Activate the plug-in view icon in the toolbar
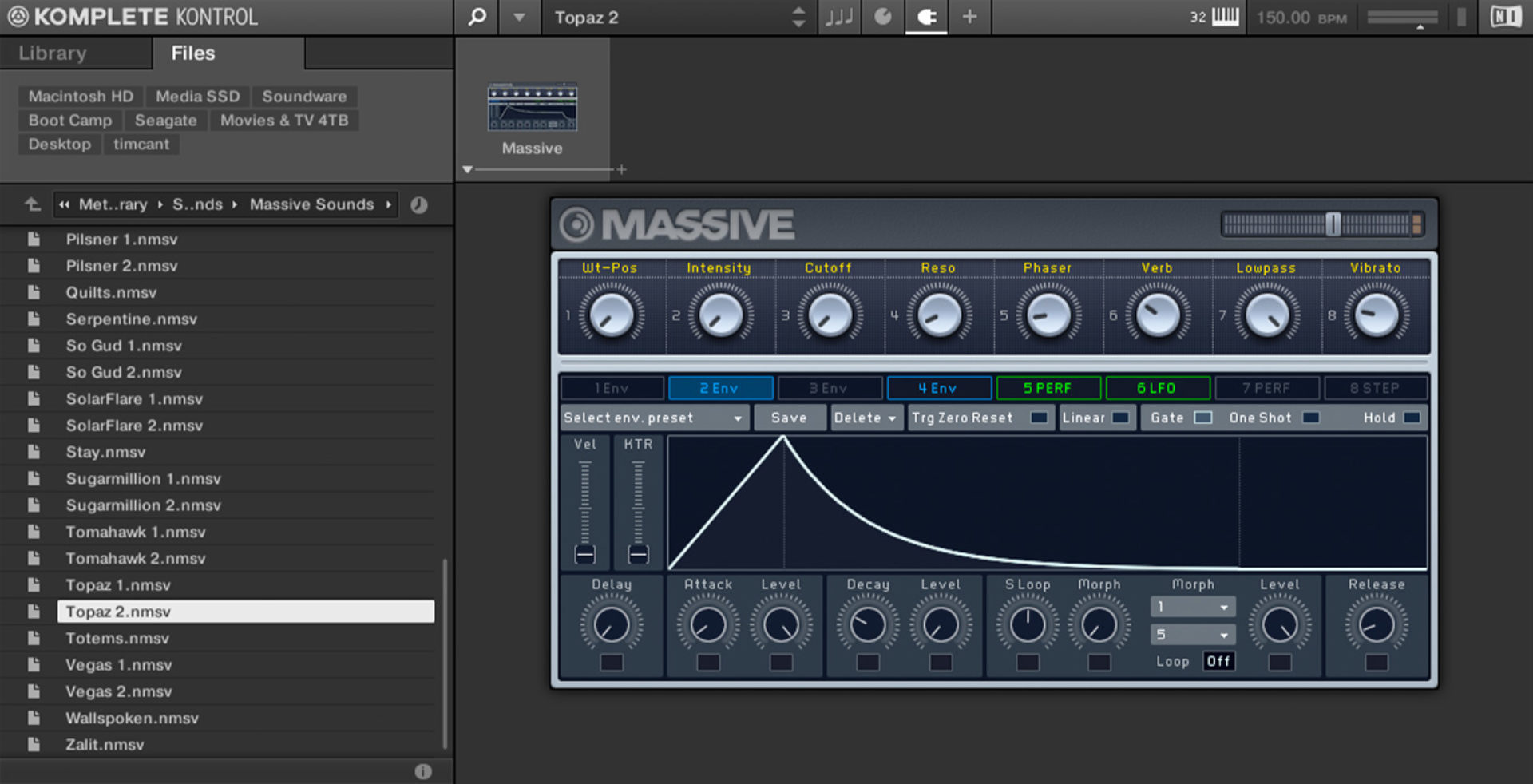1533x784 pixels. tap(926, 17)
